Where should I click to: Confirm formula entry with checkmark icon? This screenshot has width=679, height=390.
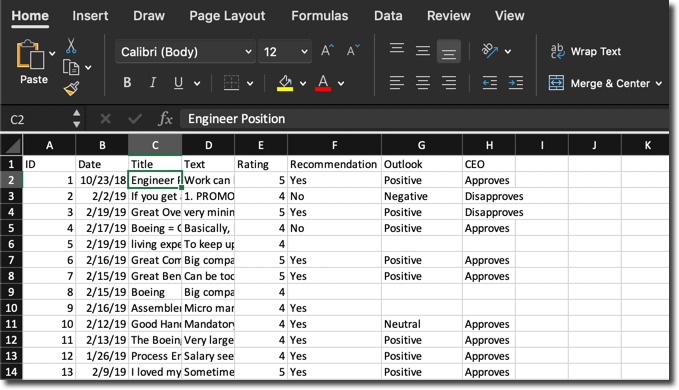[135, 119]
